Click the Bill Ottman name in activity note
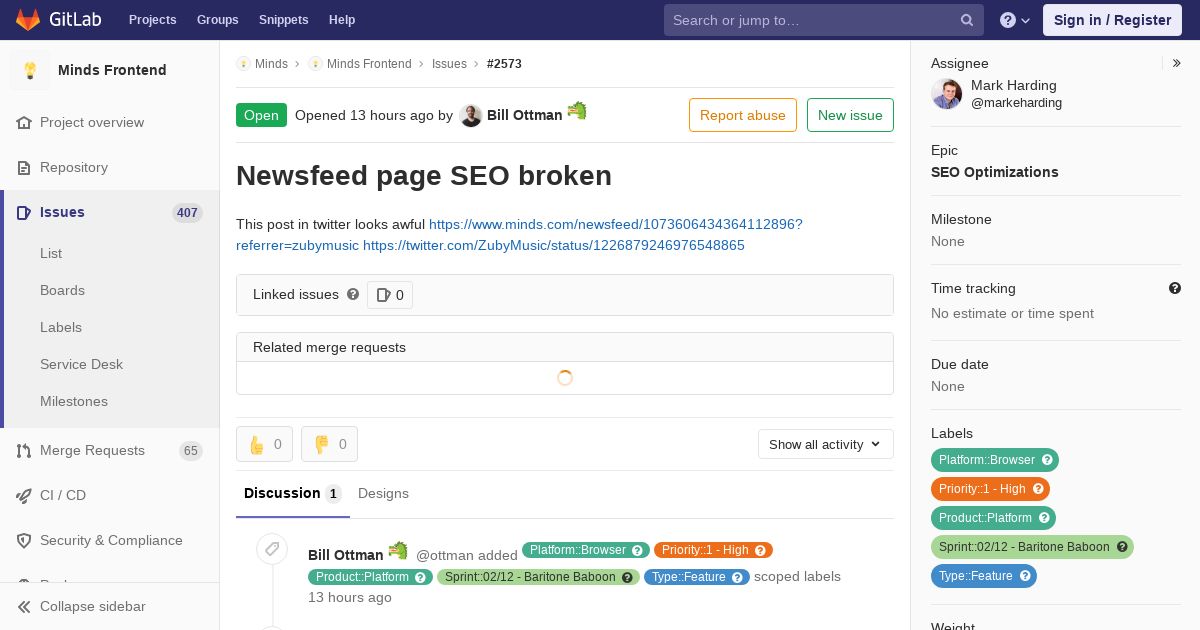Viewport: 1200px width, 630px height. [x=345, y=555]
